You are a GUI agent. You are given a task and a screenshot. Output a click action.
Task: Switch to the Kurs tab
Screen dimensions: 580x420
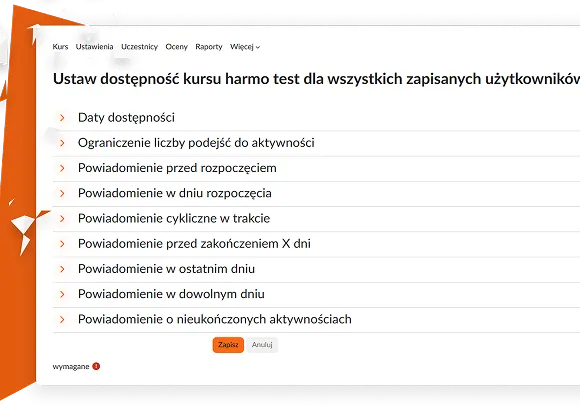point(60,47)
